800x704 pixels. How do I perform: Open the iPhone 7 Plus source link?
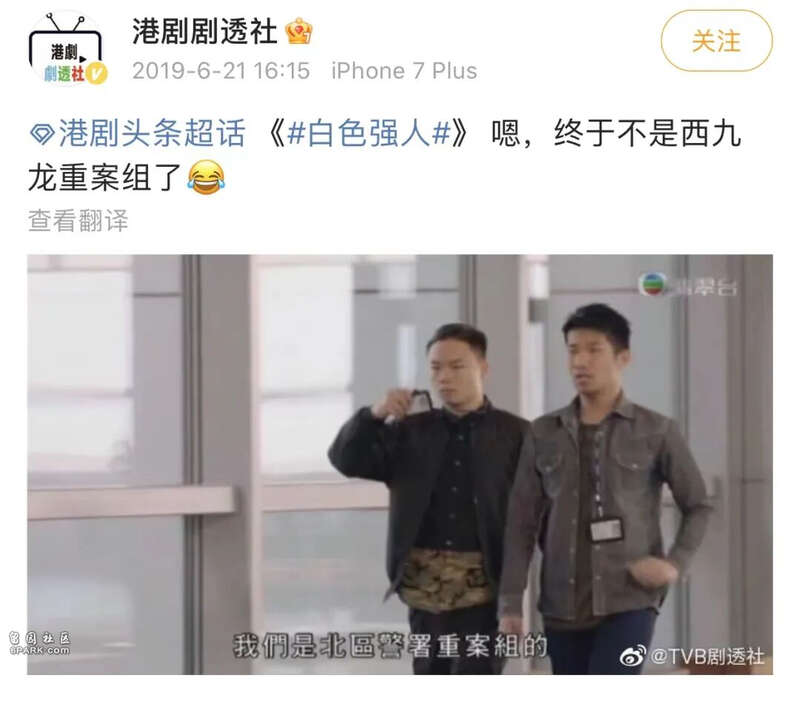click(x=404, y=71)
